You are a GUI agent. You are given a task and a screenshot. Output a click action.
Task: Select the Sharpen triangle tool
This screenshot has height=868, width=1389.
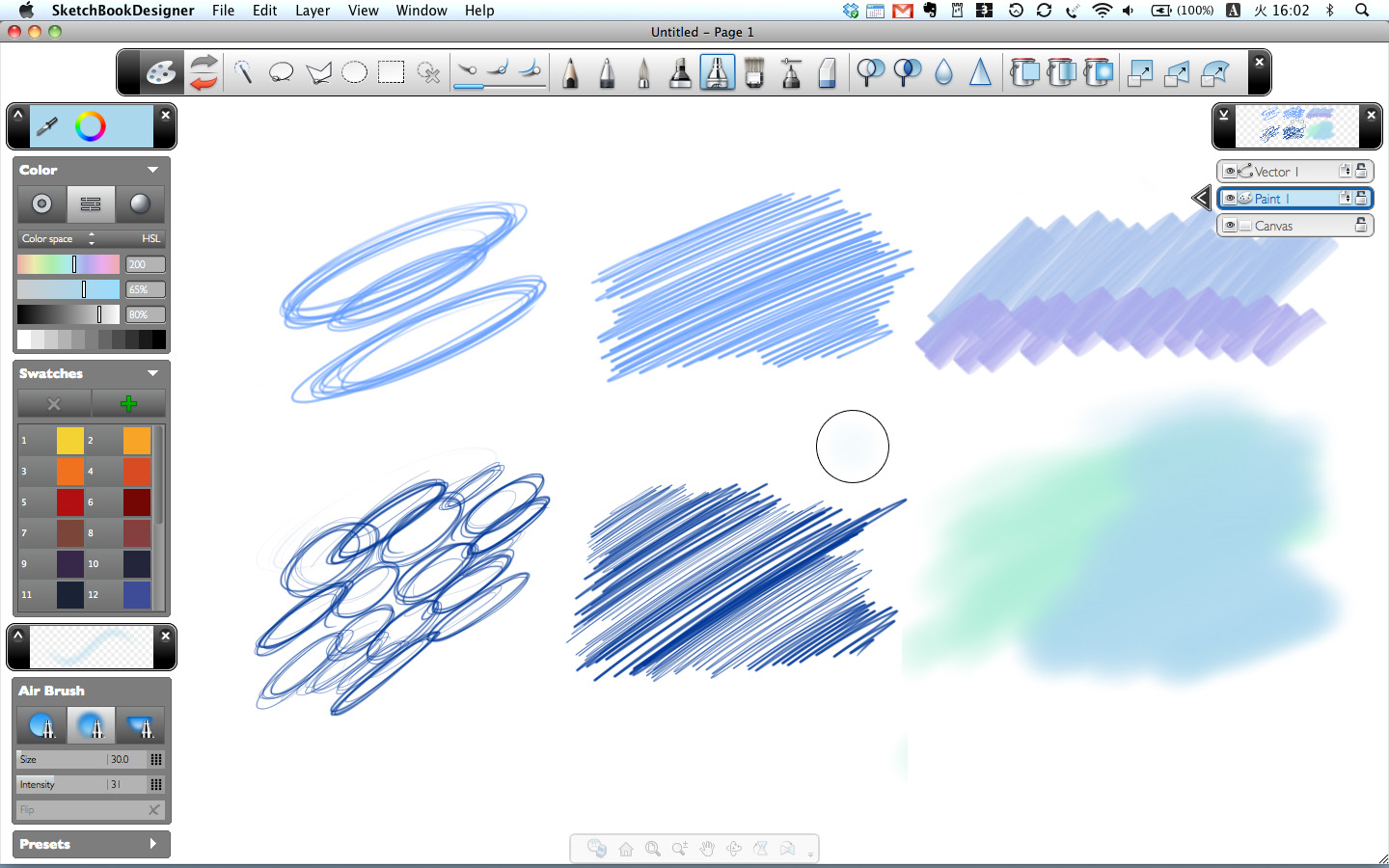[x=980, y=73]
